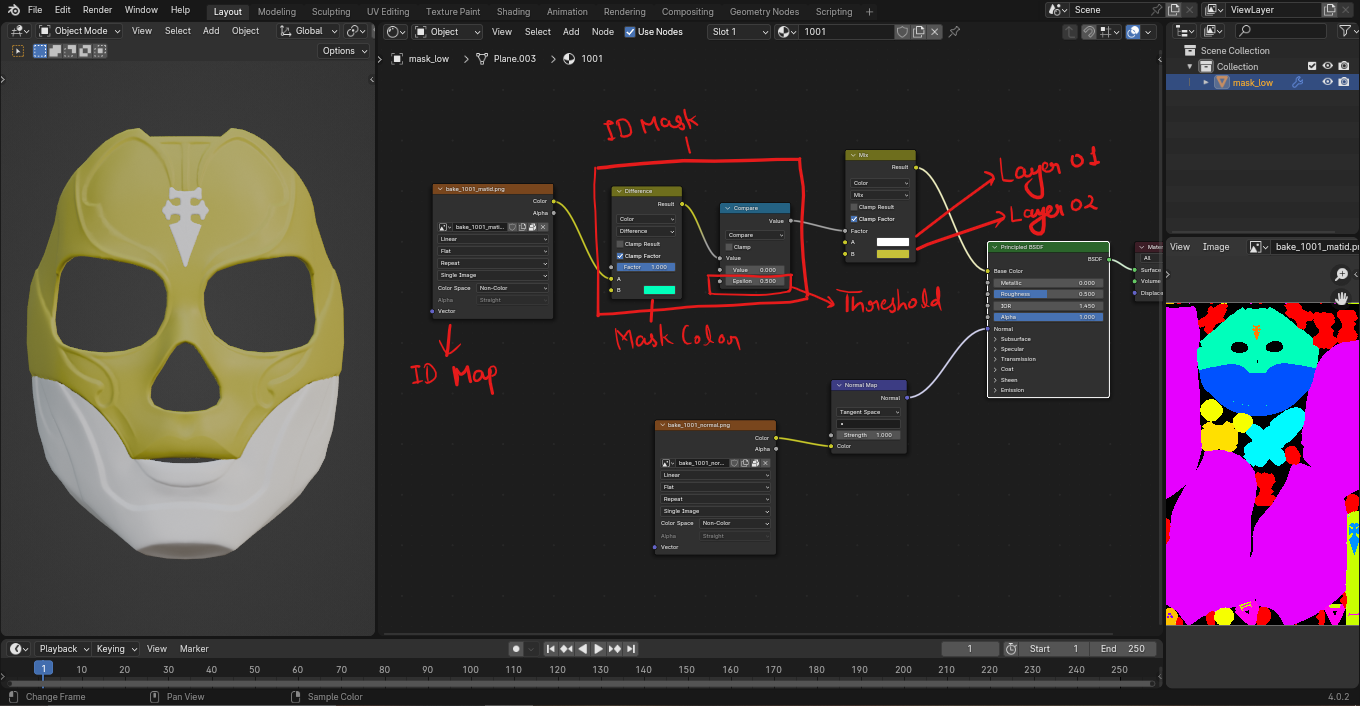
Task: Open the Object Mode dropdown
Action: [80, 31]
